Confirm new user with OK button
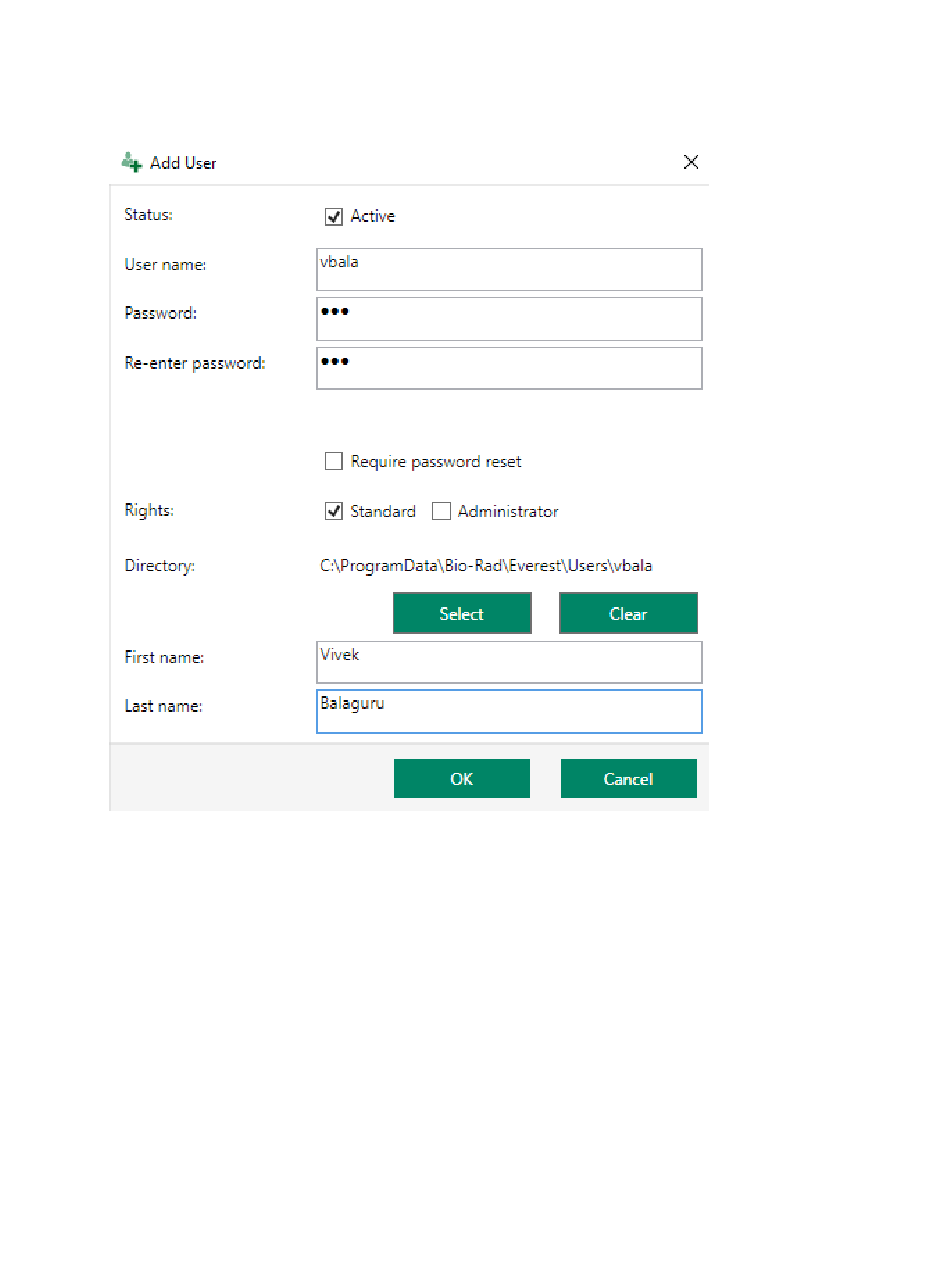950x1284 pixels. click(462, 779)
